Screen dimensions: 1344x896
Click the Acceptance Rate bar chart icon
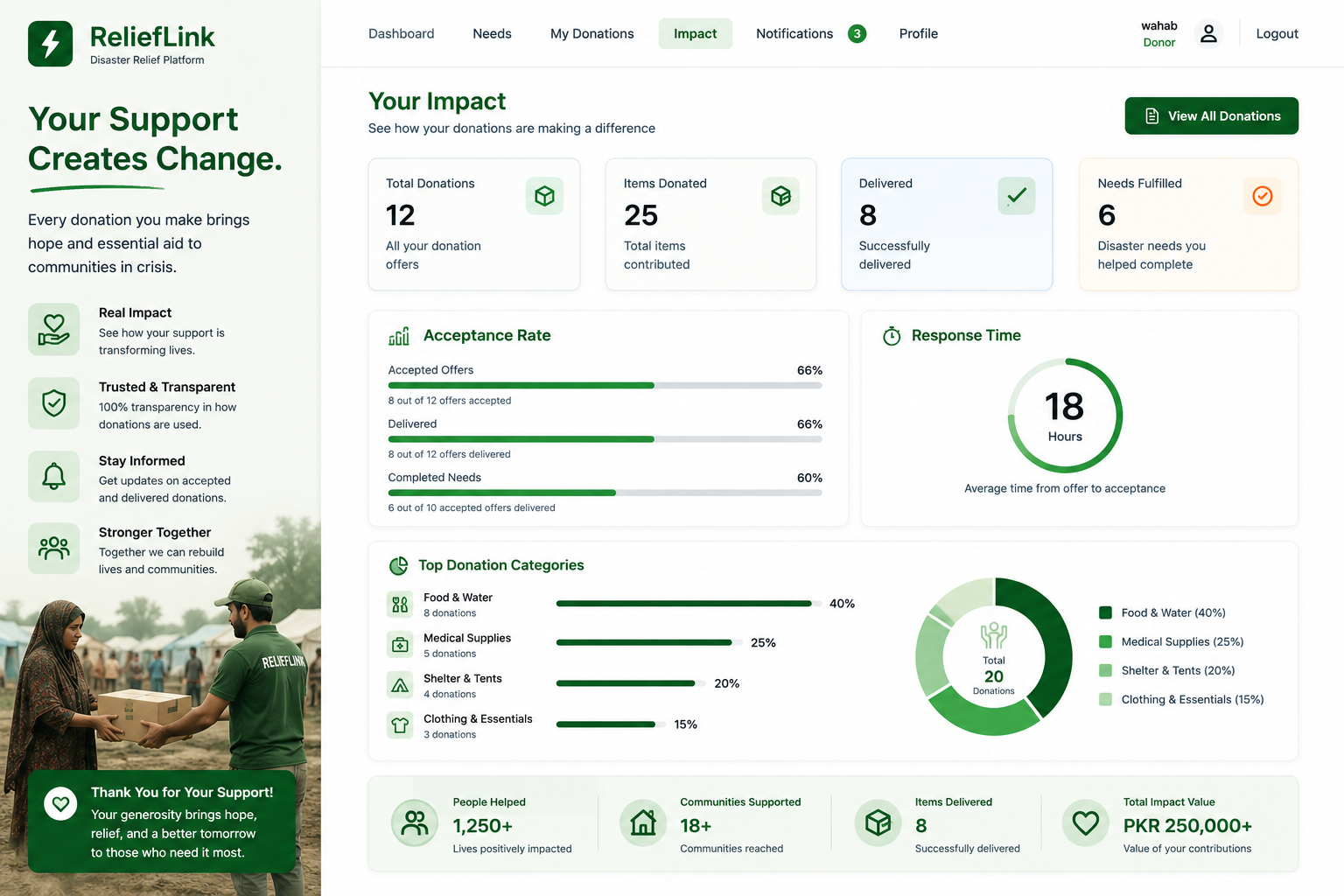click(x=399, y=336)
